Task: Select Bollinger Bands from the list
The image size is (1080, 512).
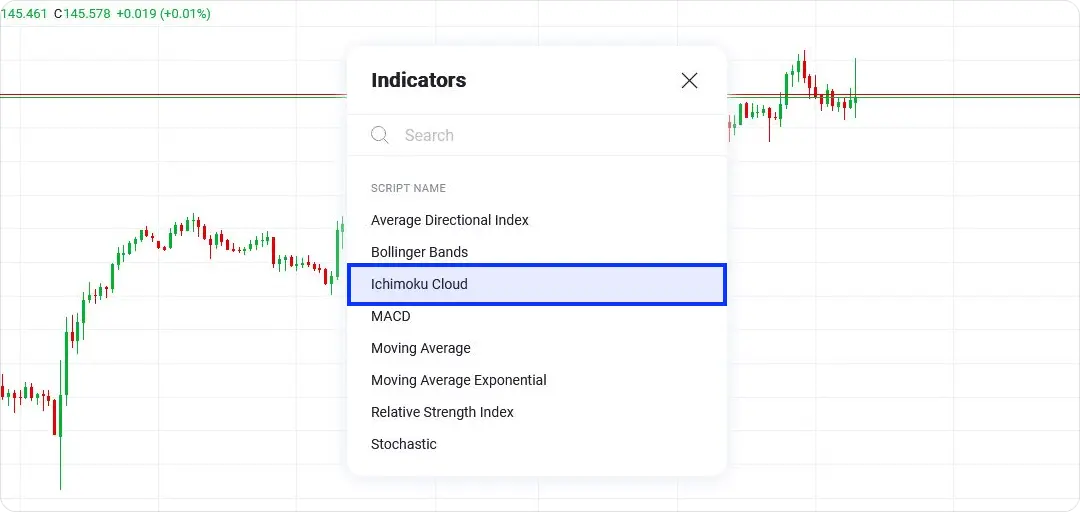Action: pos(419,252)
